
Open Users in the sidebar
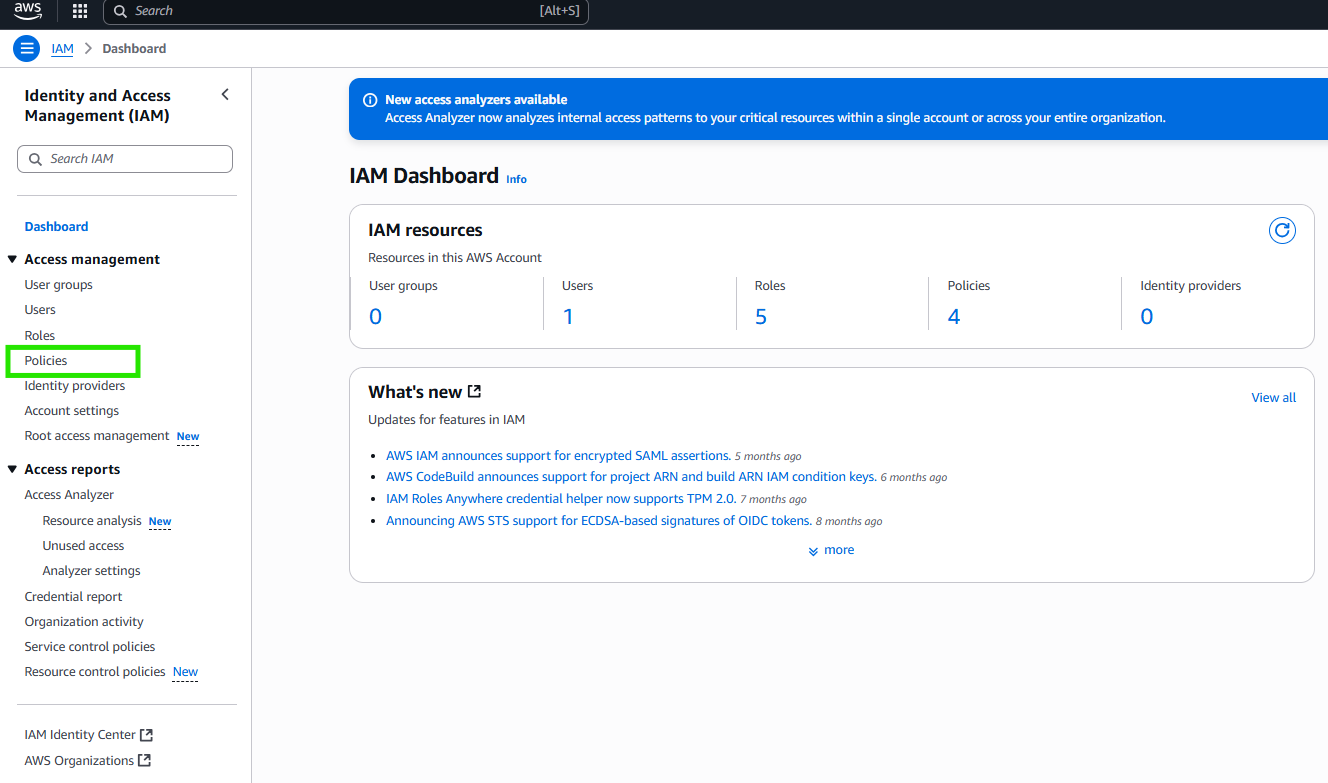pyautogui.click(x=40, y=310)
